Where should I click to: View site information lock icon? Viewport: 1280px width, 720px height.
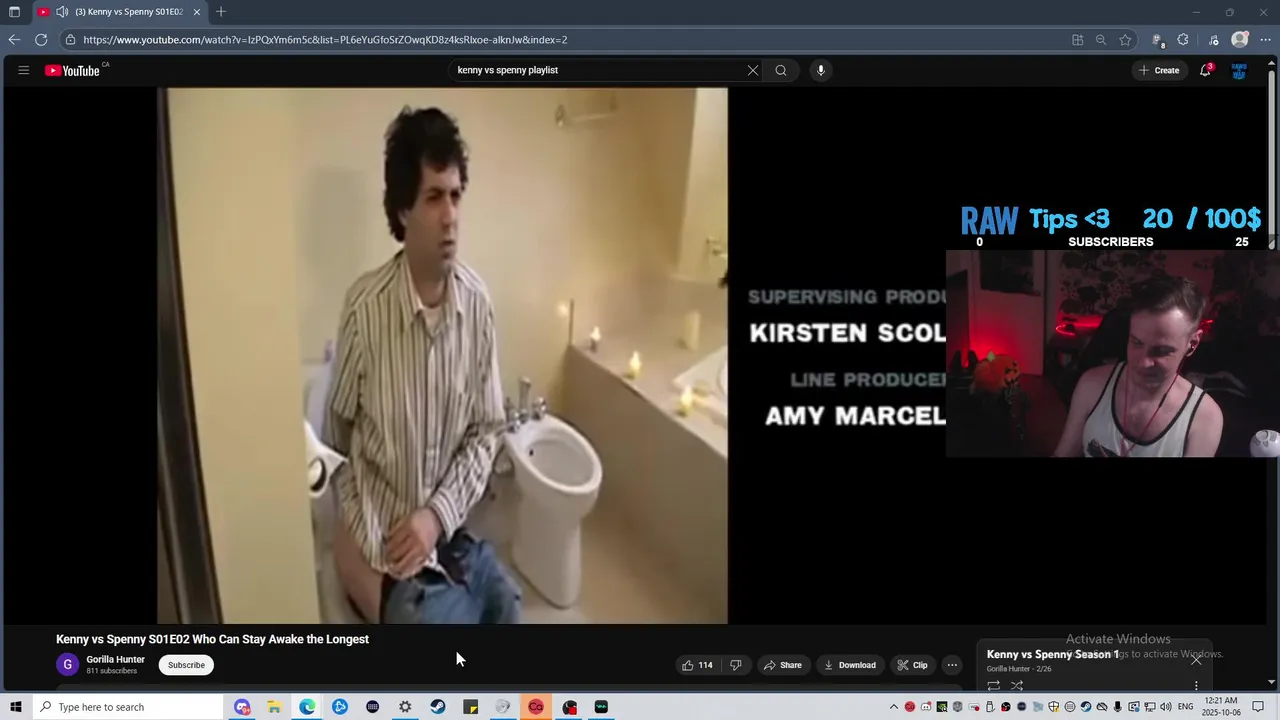pos(69,40)
